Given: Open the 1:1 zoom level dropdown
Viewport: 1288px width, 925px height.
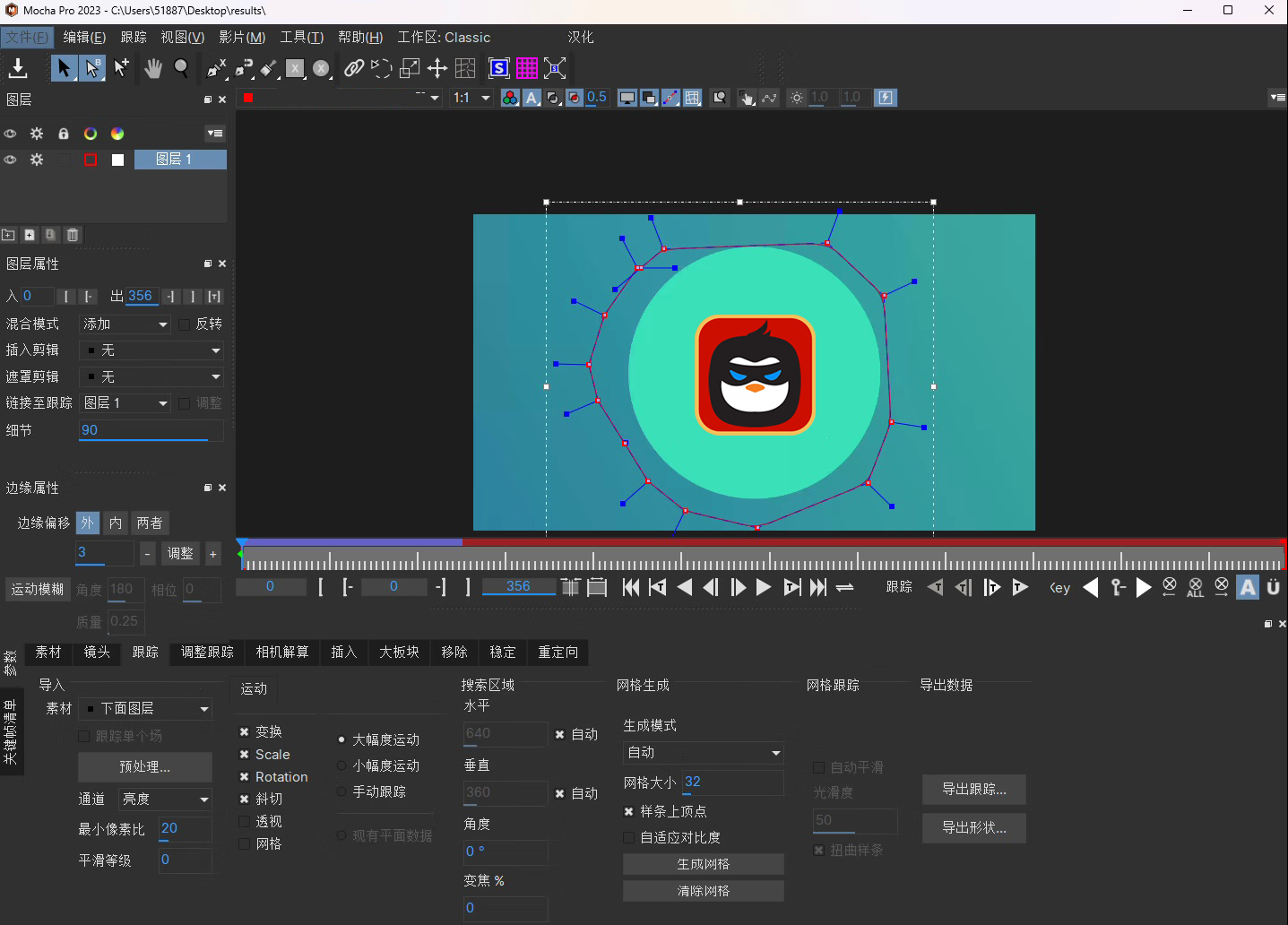Looking at the screenshot, I should 471,98.
